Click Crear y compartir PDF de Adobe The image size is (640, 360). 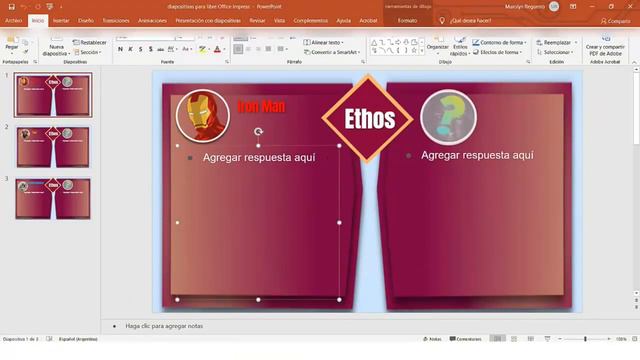605,46
